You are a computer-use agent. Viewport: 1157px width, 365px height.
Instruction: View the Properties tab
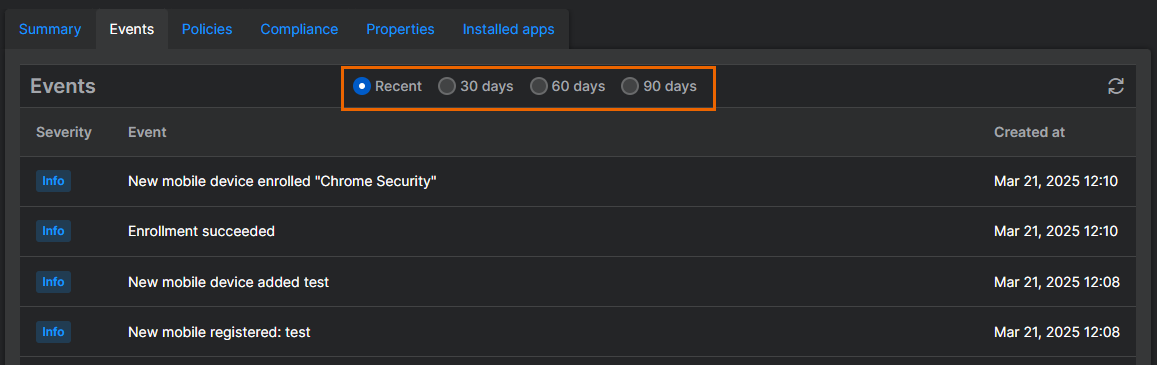[x=401, y=29]
